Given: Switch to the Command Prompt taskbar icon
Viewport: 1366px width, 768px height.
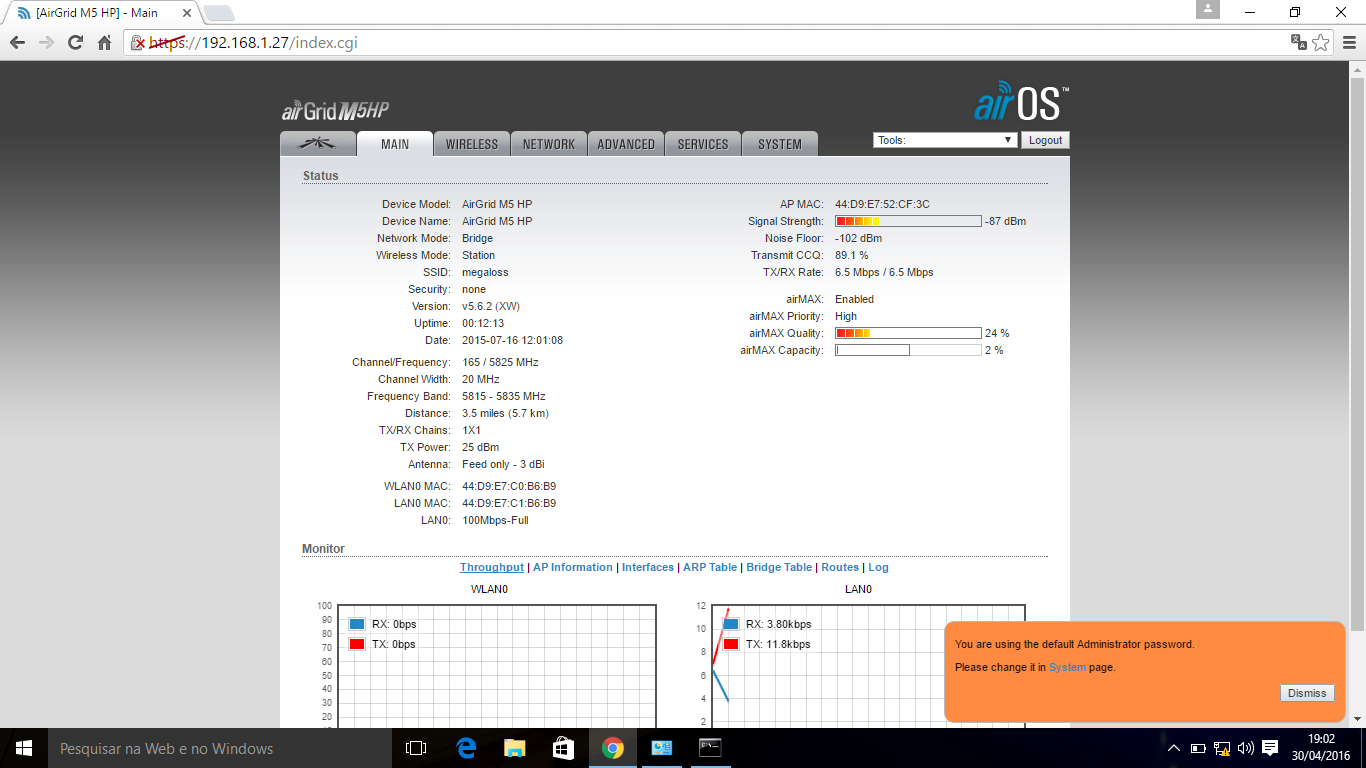Looking at the screenshot, I should click(x=711, y=748).
